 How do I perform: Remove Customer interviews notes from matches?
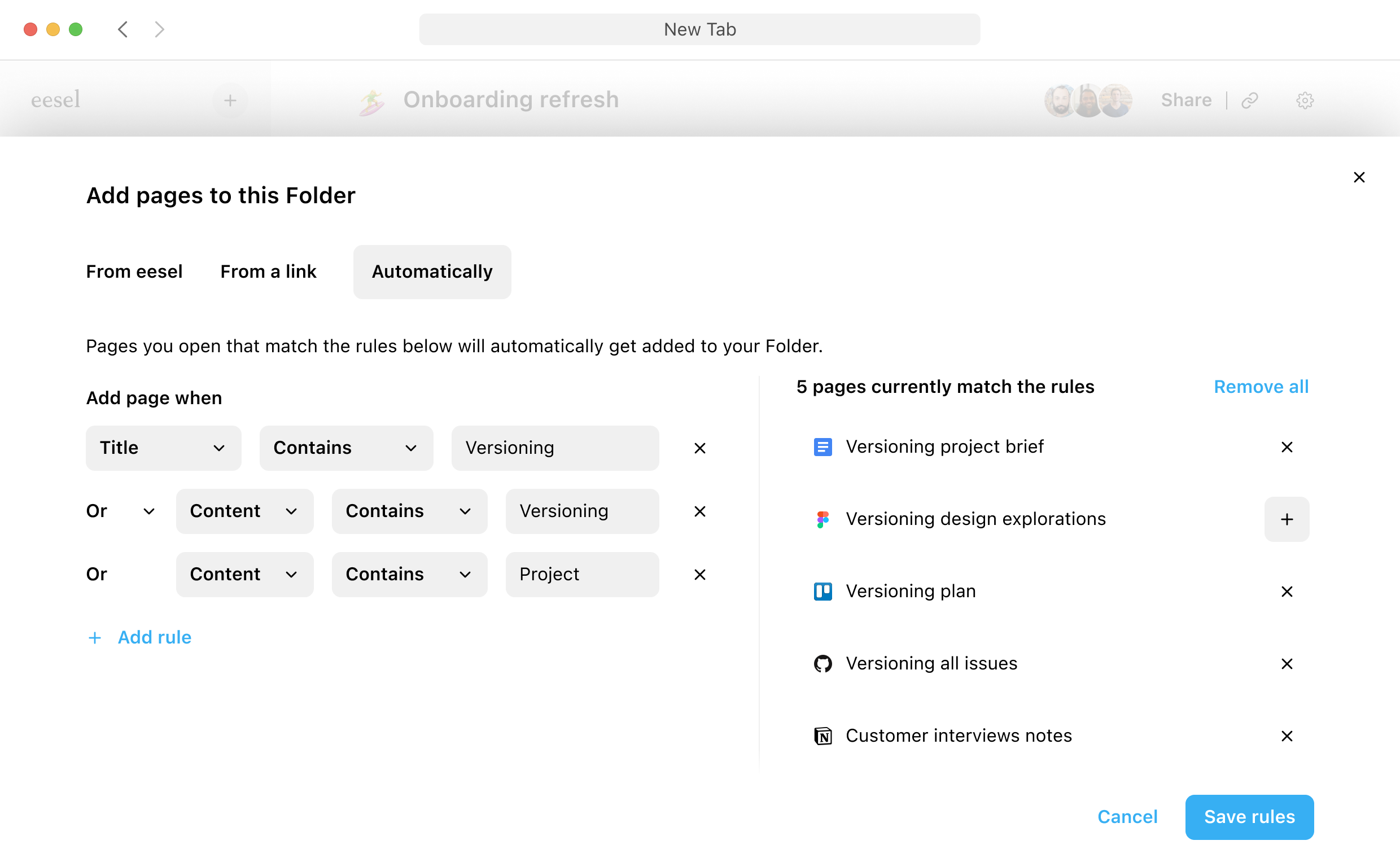click(x=1287, y=736)
